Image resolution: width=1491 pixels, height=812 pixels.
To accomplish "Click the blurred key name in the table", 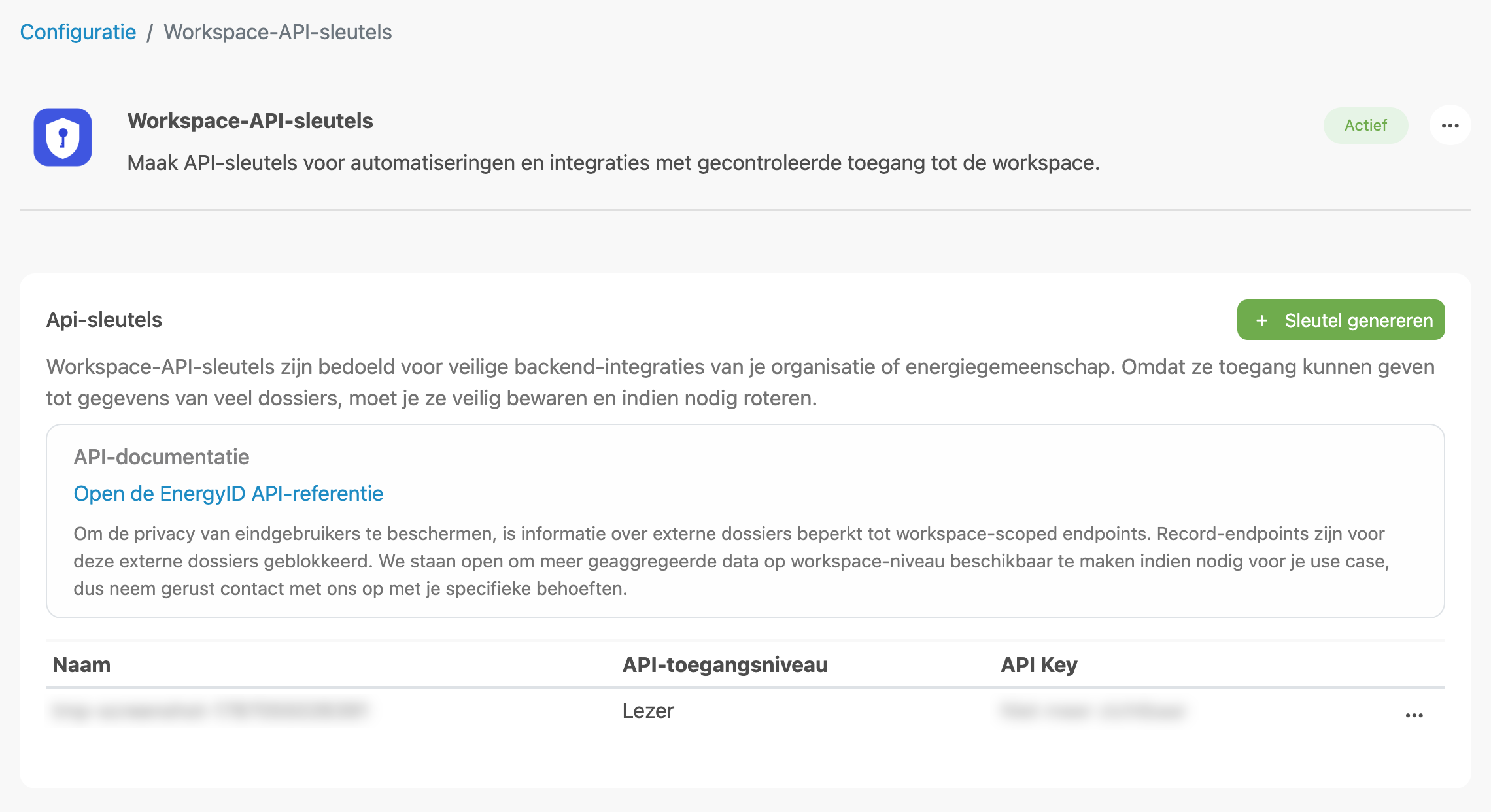I will (x=209, y=711).
